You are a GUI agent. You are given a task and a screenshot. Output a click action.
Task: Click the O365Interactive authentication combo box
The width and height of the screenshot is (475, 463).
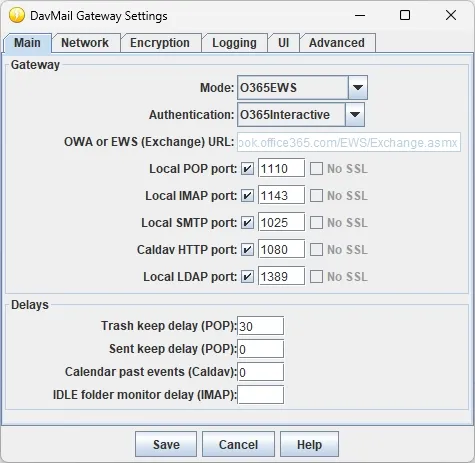301,115
